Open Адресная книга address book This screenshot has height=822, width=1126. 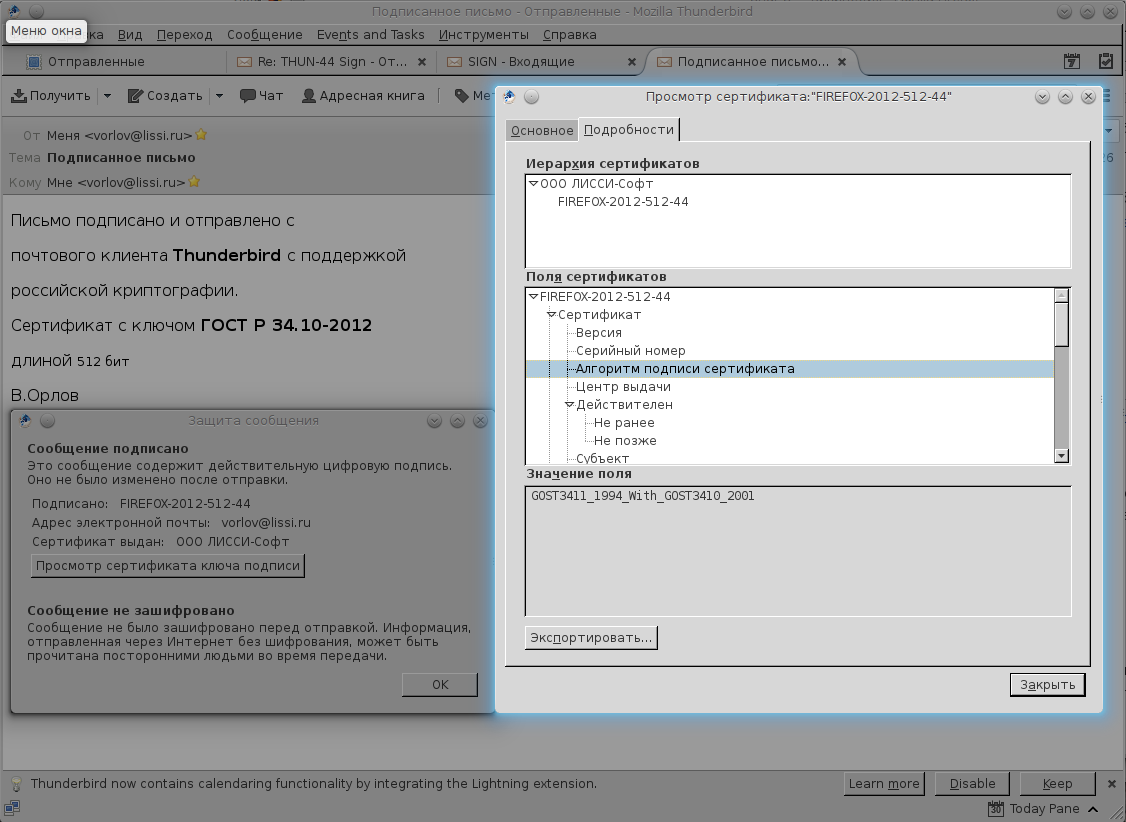click(363, 95)
